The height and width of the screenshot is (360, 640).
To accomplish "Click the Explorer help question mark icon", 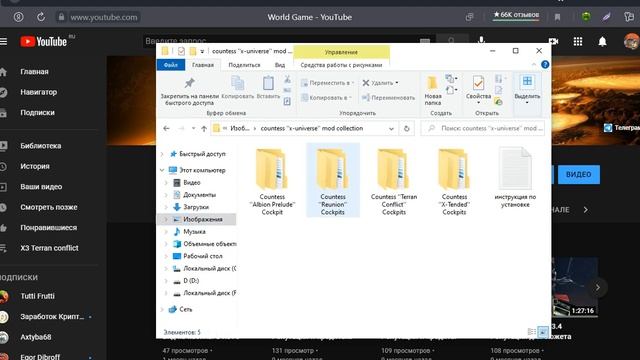I will [545, 64].
